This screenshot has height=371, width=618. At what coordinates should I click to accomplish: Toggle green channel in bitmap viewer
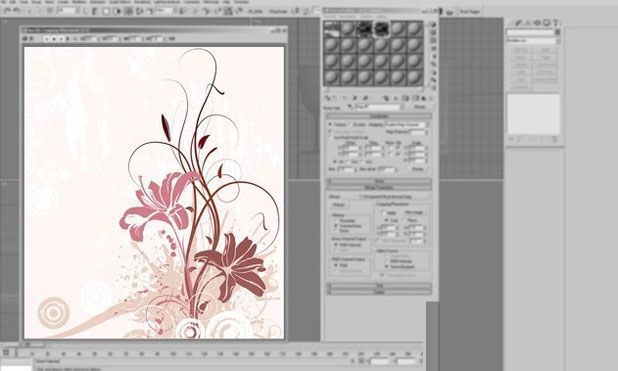point(54,39)
